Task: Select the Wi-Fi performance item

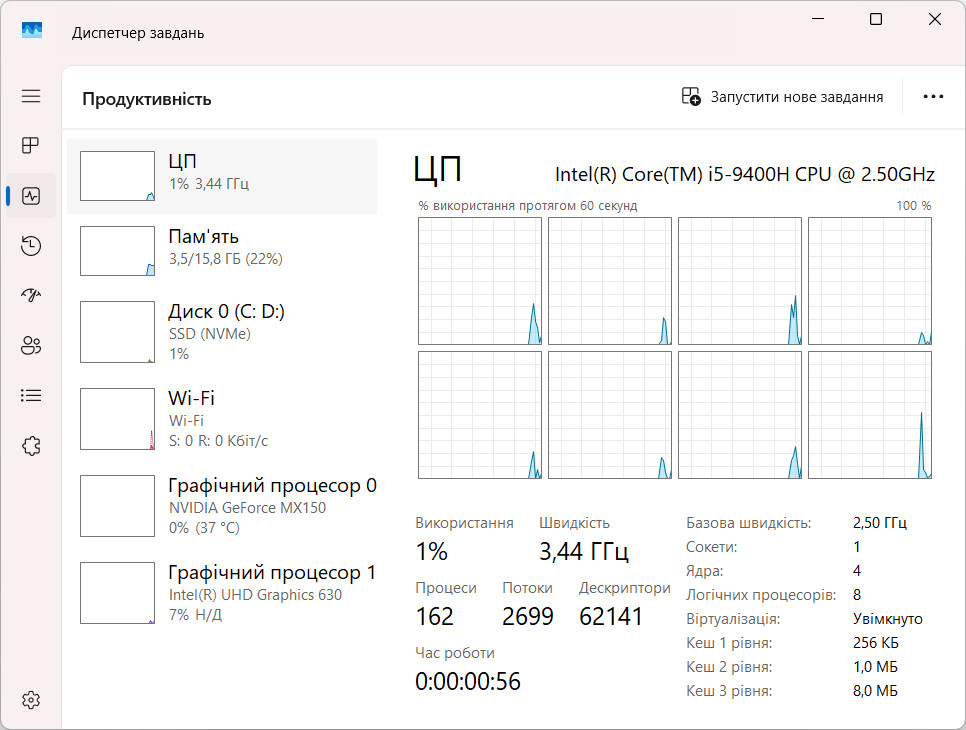Action: [x=222, y=419]
